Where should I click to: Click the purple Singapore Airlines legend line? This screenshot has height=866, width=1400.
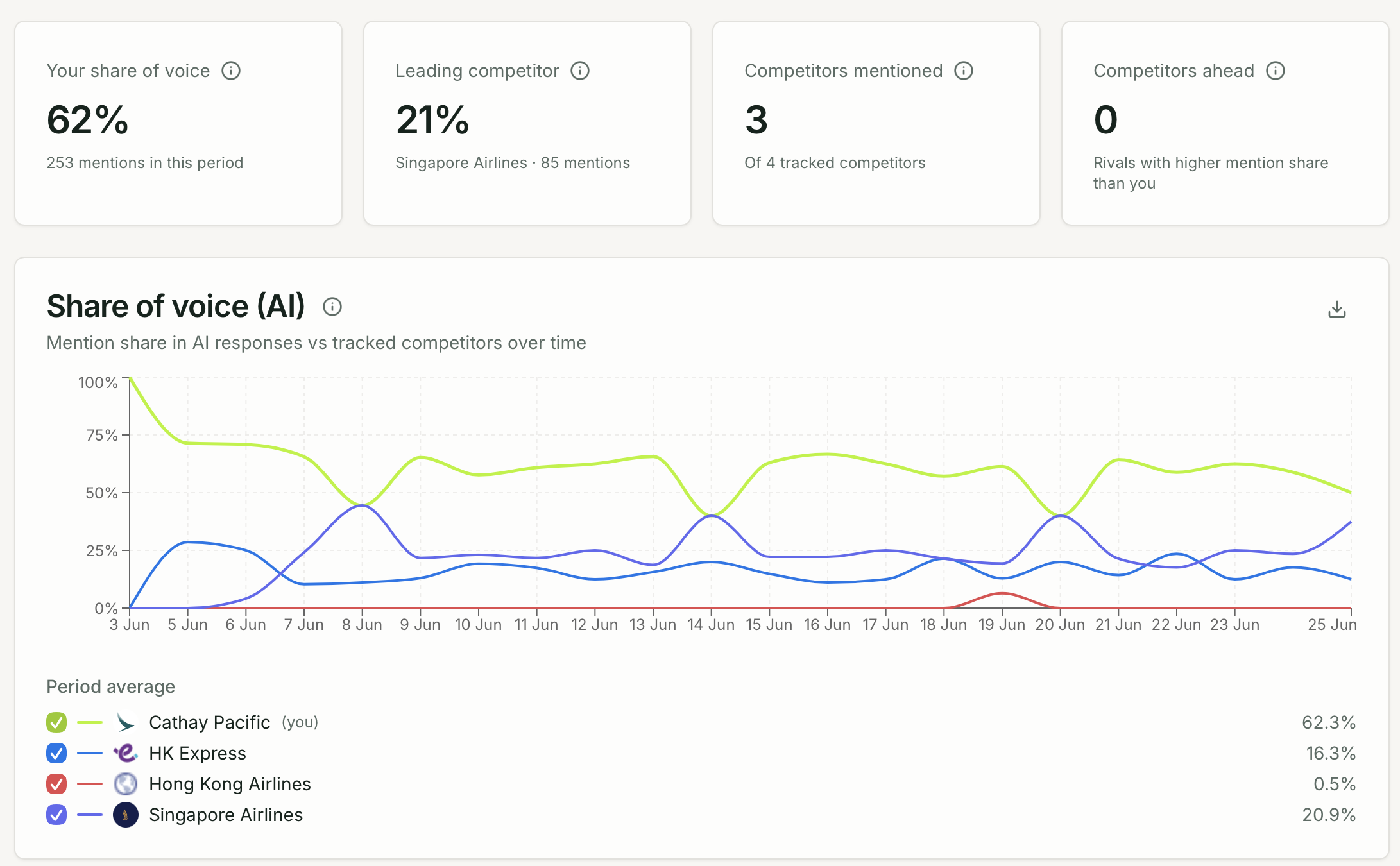pos(90,815)
